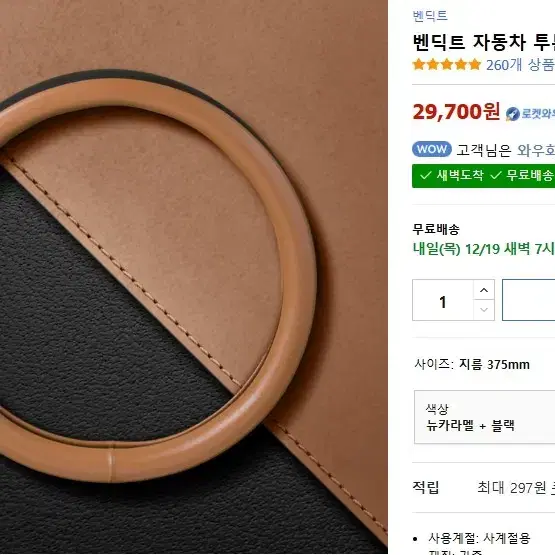Click the 와우회원 link text

pos(536,150)
